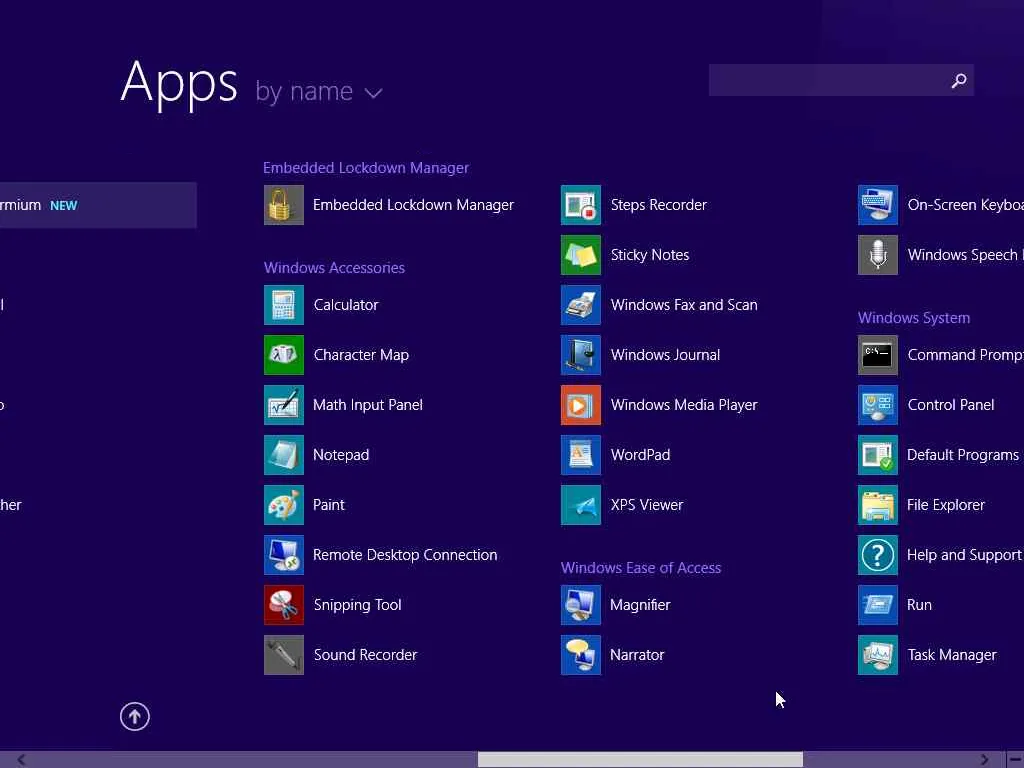Image resolution: width=1024 pixels, height=768 pixels.
Task: Launch Calculator from its icon
Action: [283, 305]
